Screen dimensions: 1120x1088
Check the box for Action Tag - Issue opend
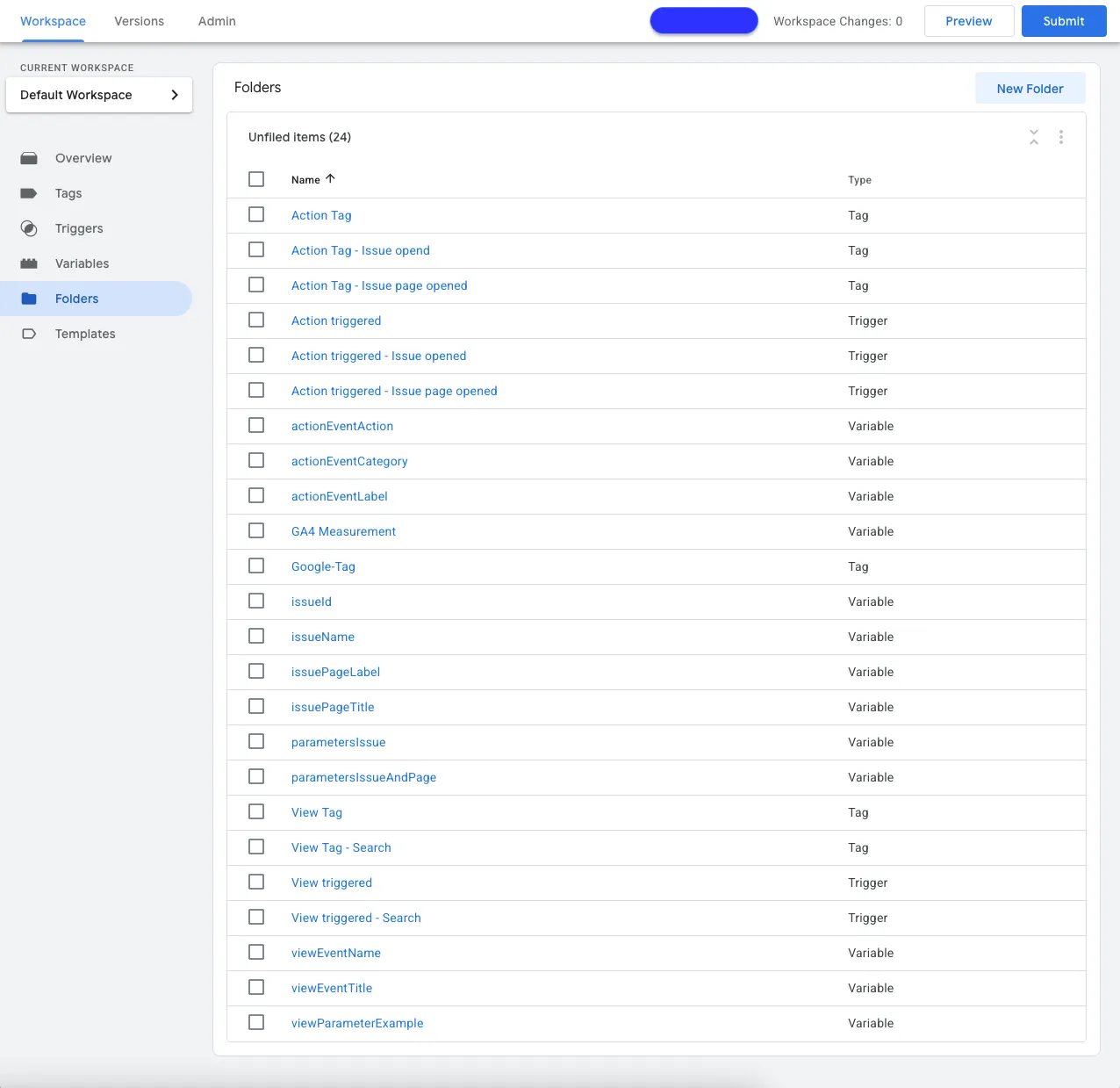coord(256,249)
